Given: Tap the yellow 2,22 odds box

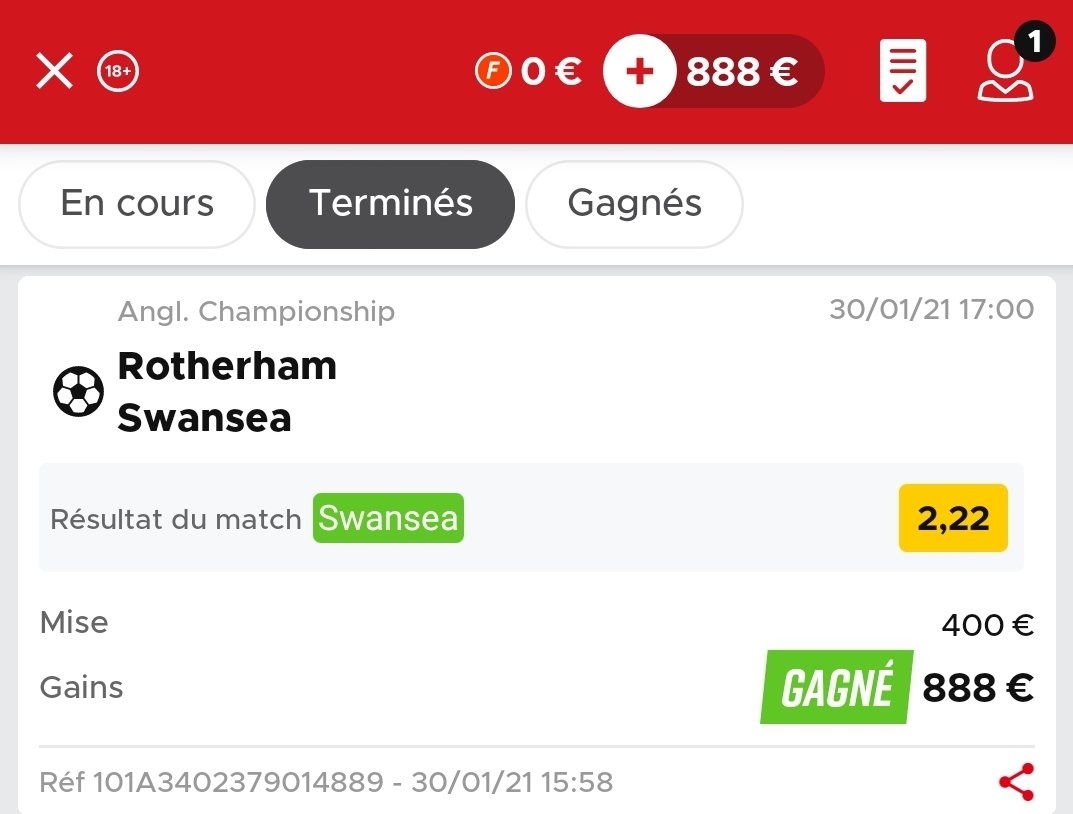Looking at the screenshot, I should coord(953,518).
